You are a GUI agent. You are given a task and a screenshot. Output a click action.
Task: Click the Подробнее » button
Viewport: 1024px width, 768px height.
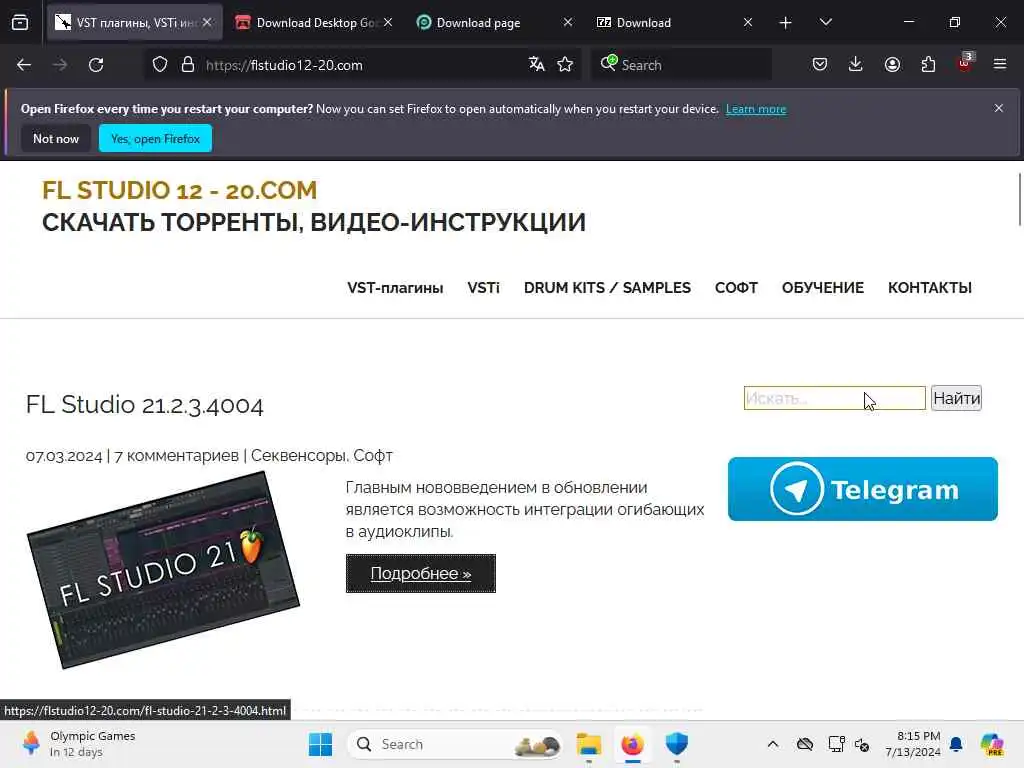[x=421, y=573]
